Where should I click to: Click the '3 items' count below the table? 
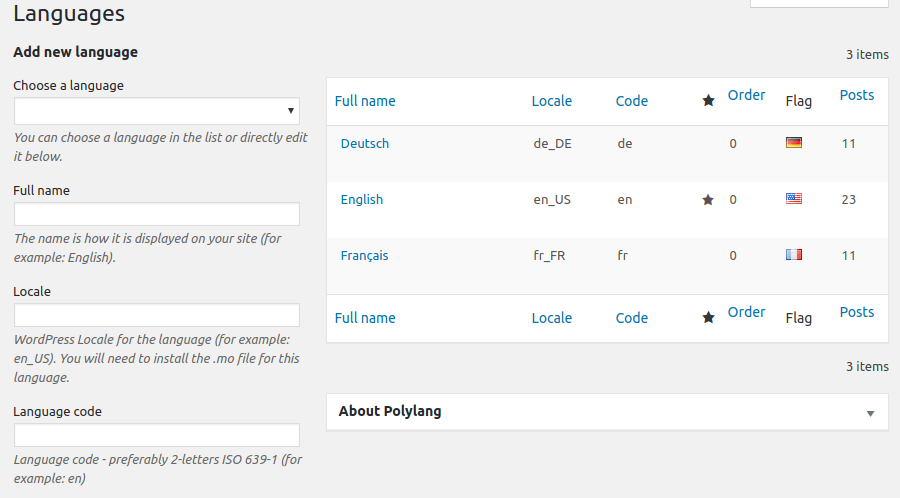867,367
